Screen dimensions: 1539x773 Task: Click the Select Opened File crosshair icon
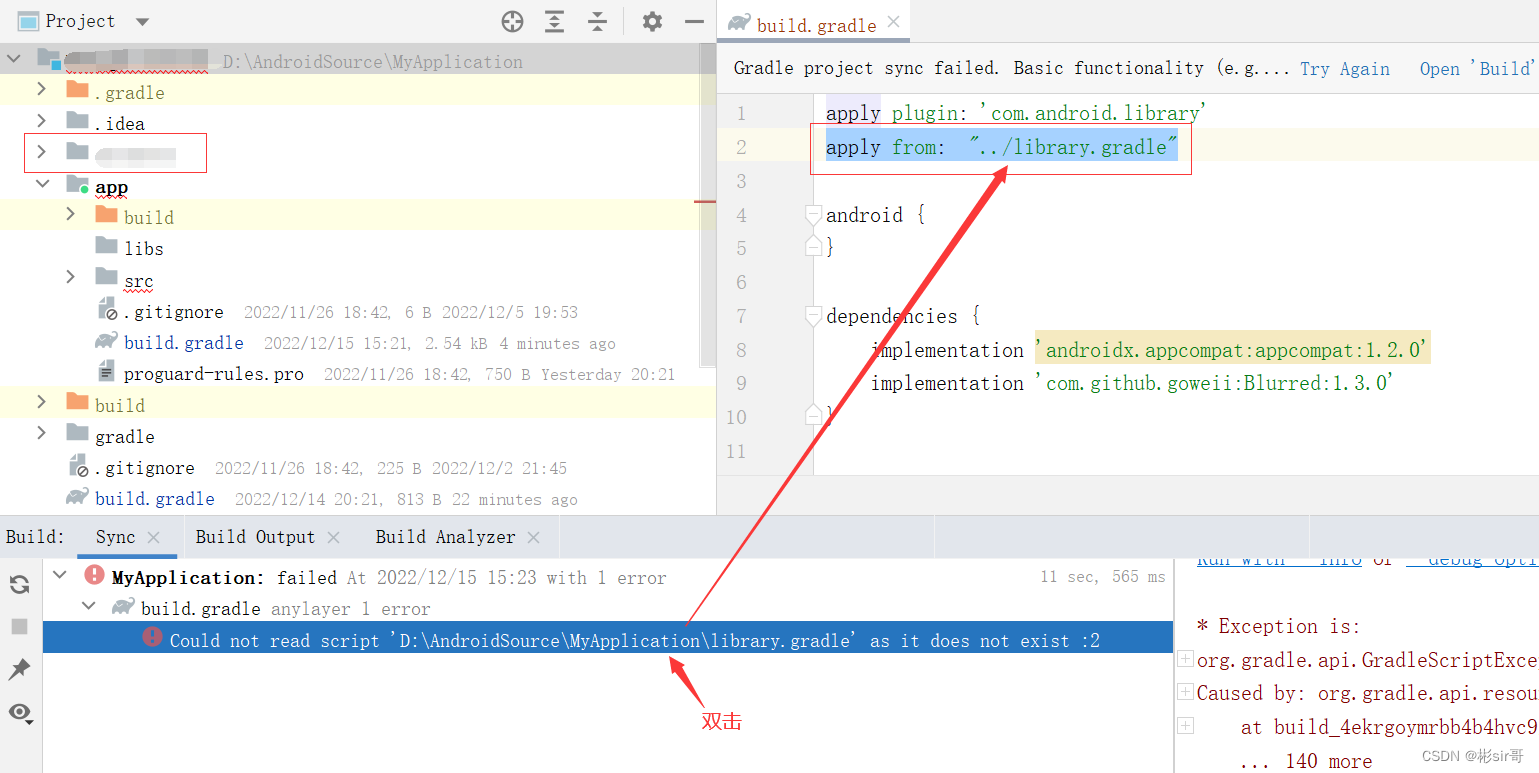pyautogui.click(x=512, y=20)
